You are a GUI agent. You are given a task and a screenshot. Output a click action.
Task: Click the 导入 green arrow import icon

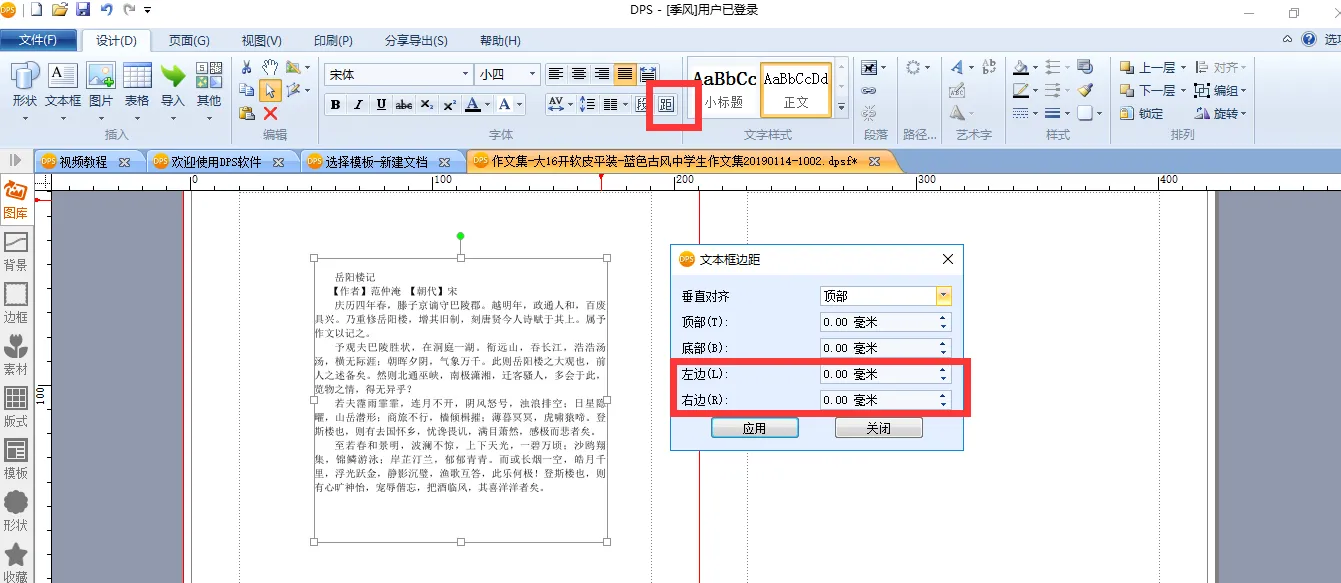point(173,84)
